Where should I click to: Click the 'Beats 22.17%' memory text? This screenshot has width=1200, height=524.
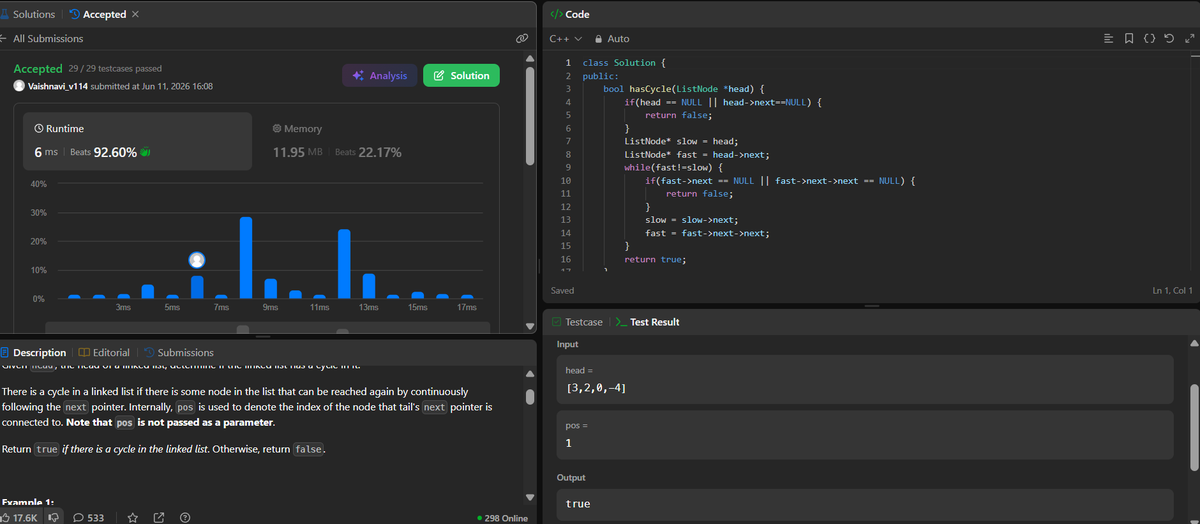pyautogui.click(x=368, y=153)
